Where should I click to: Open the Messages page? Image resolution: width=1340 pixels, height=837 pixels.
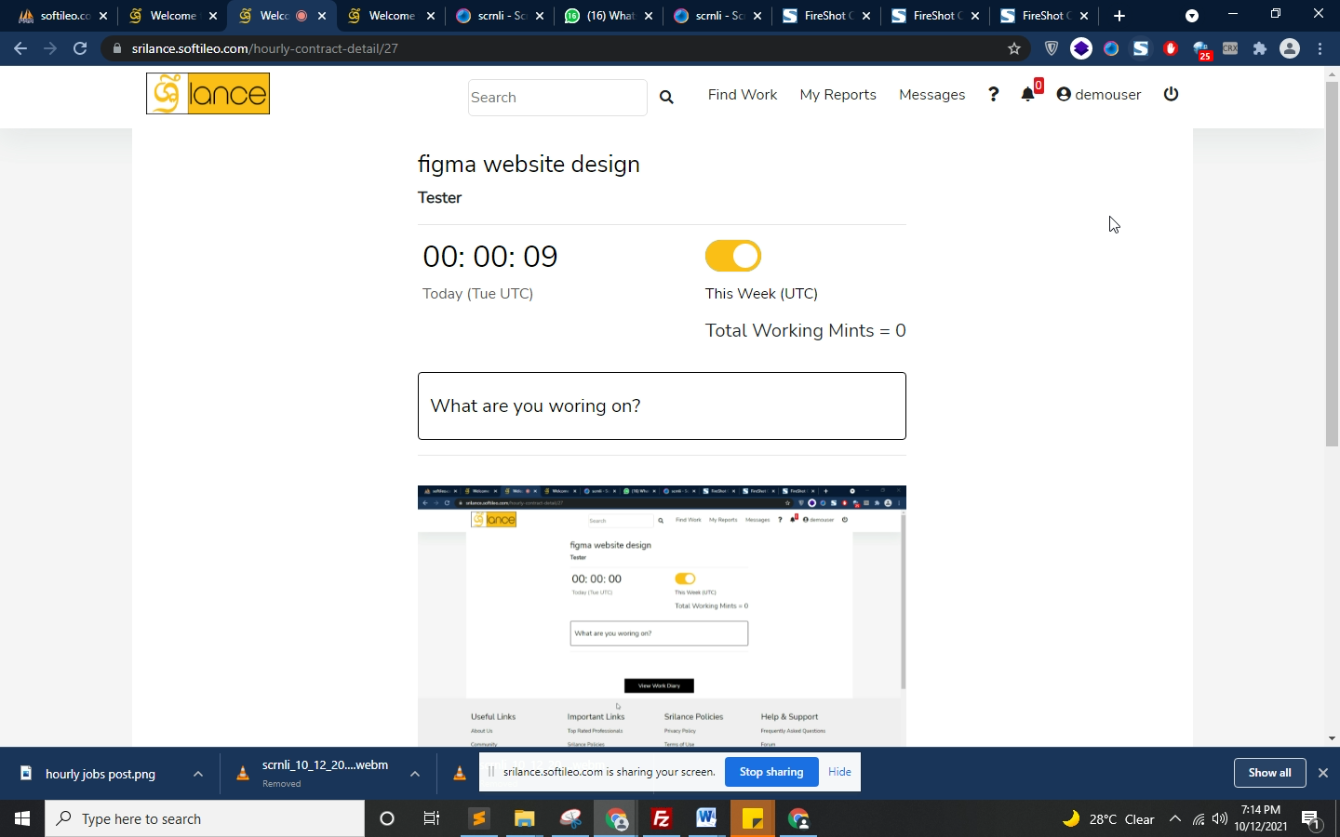tap(931, 94)
